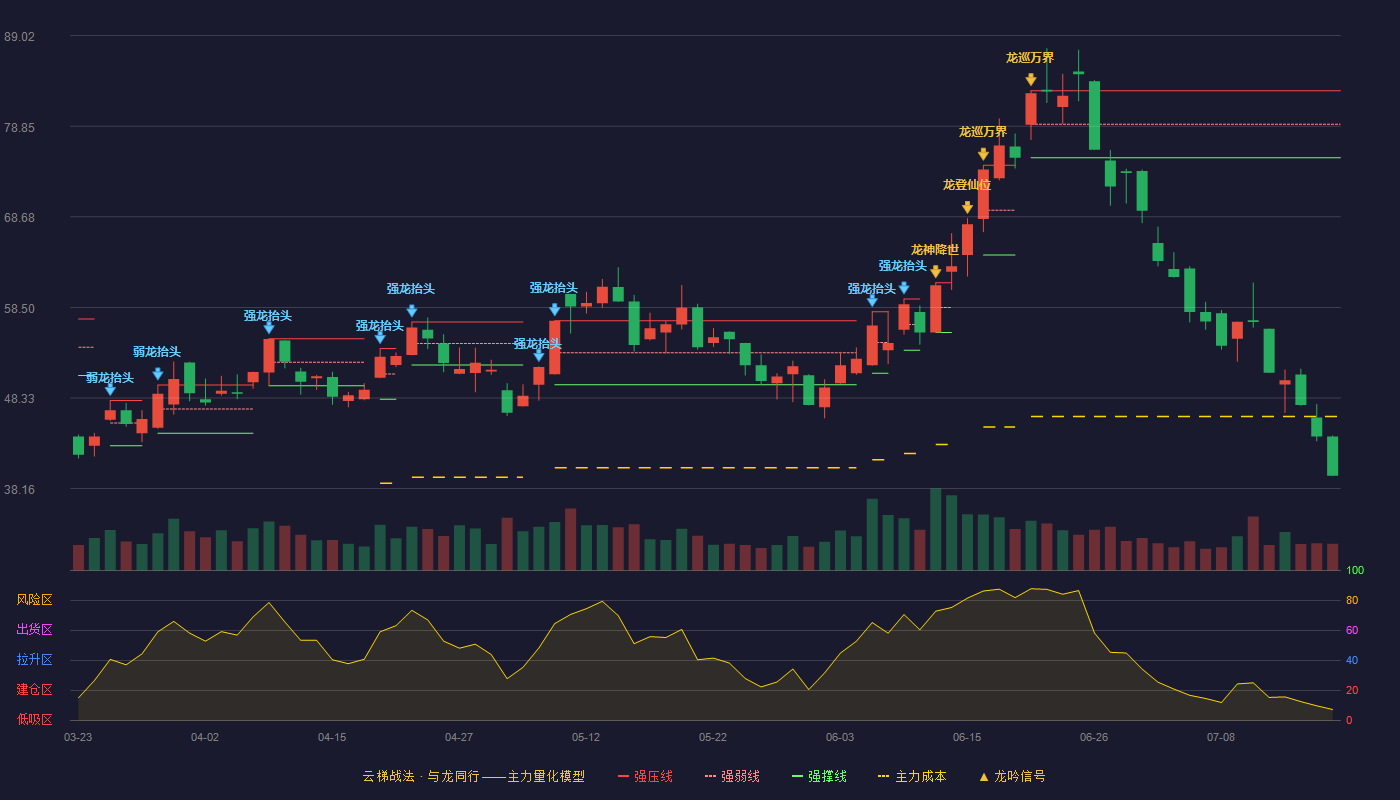This screenshot has width=1400, height=800.
Task: Toggle the 强弱线 legend entry
Action: 732,776
